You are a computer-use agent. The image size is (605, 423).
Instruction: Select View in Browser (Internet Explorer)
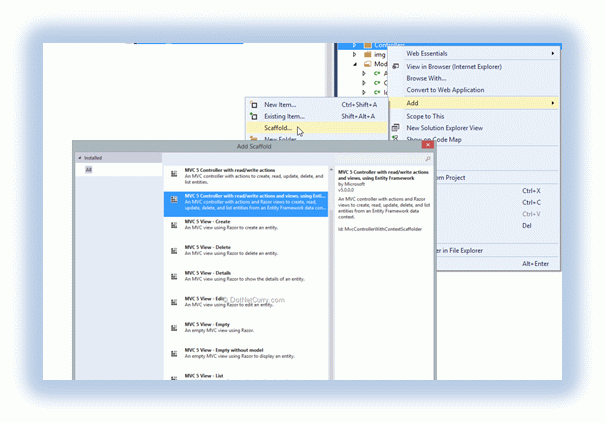[474, 67]
